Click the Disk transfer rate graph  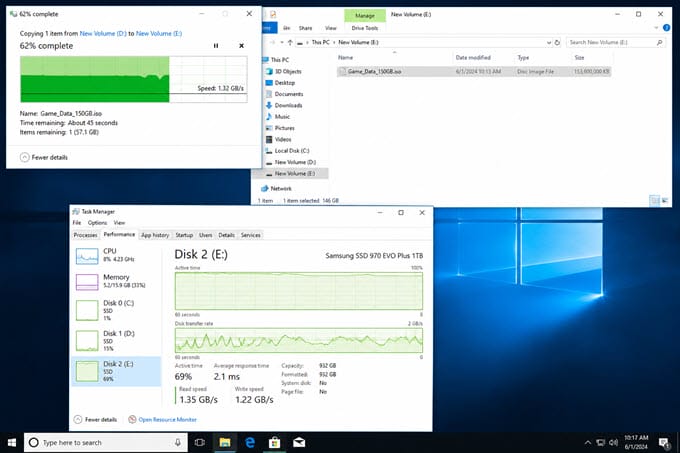[x=298, y=340]
